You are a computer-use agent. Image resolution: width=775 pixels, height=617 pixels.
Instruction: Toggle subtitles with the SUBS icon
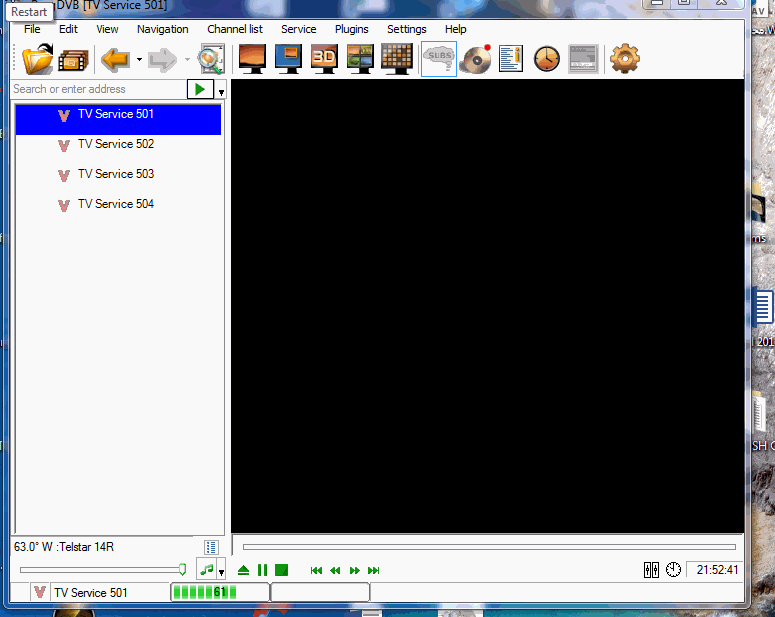tap(438, 59)
